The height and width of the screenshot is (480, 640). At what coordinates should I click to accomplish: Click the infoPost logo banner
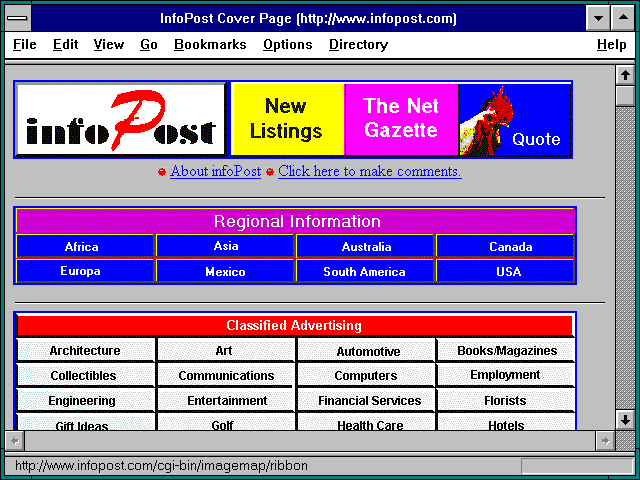121,120
